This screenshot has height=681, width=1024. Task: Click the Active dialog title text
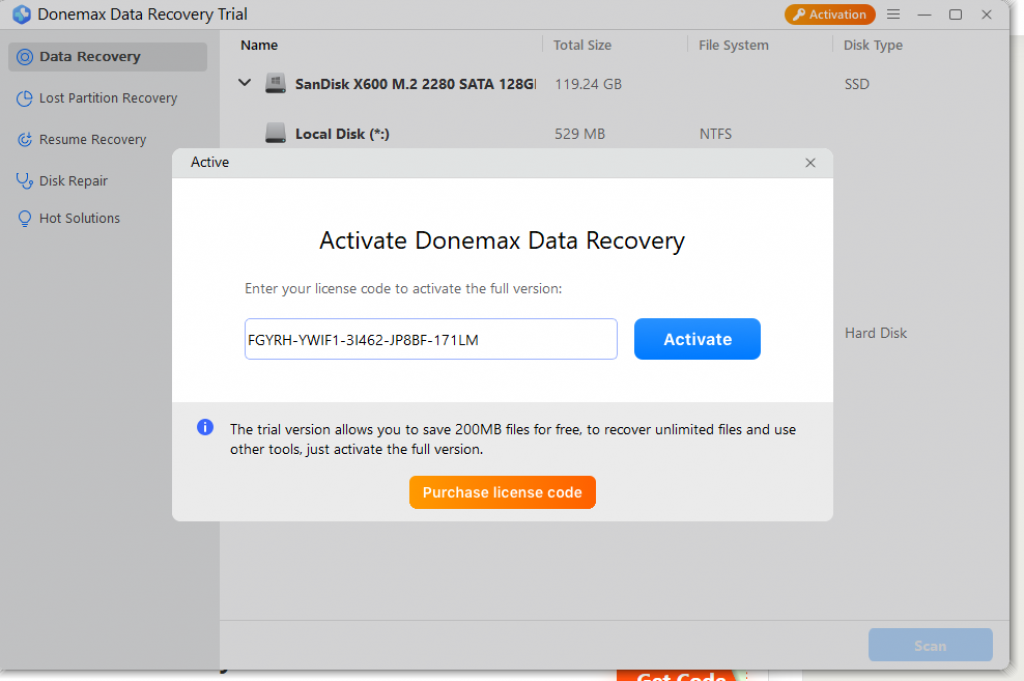tap(210, 162)
